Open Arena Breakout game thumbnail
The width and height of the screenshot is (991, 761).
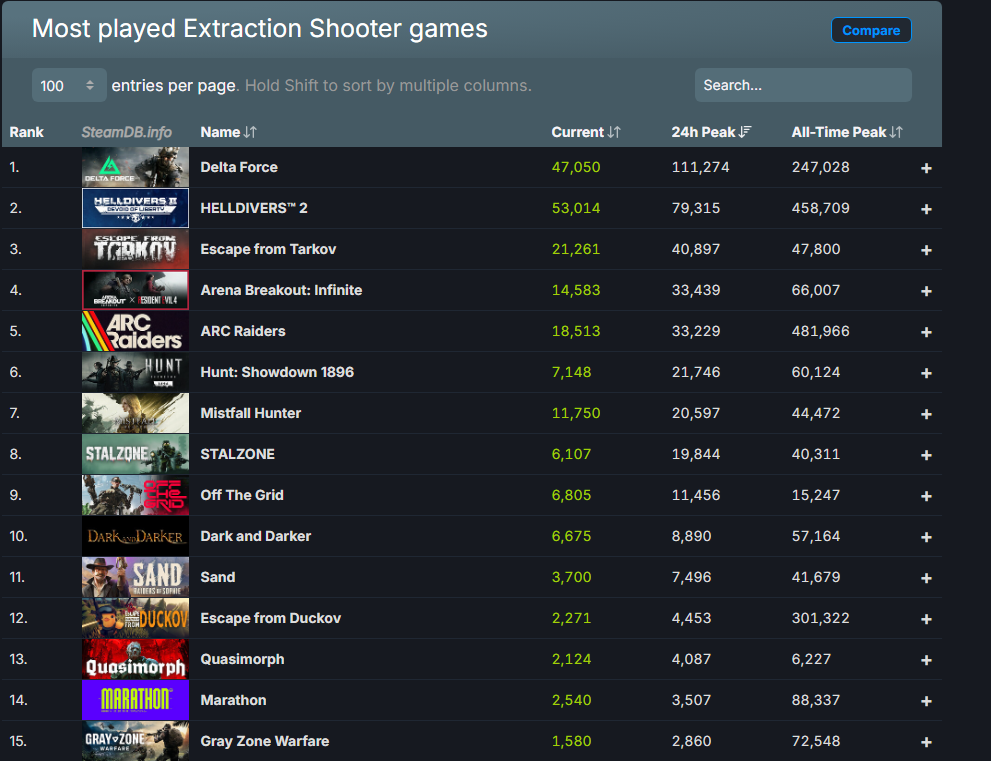click(x=135, y=290)
